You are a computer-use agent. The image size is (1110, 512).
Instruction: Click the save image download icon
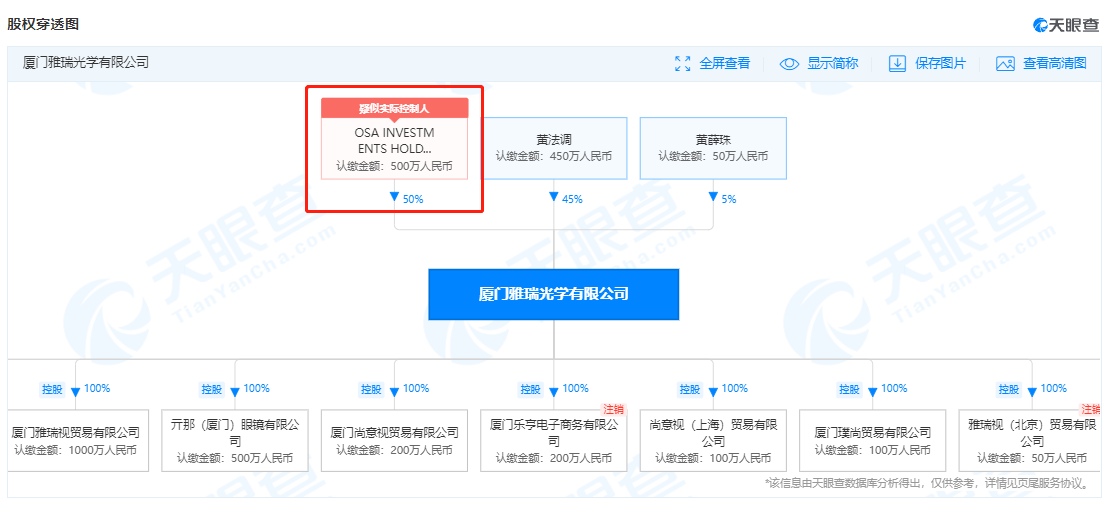pyautogui.click(x=897, y=63)
